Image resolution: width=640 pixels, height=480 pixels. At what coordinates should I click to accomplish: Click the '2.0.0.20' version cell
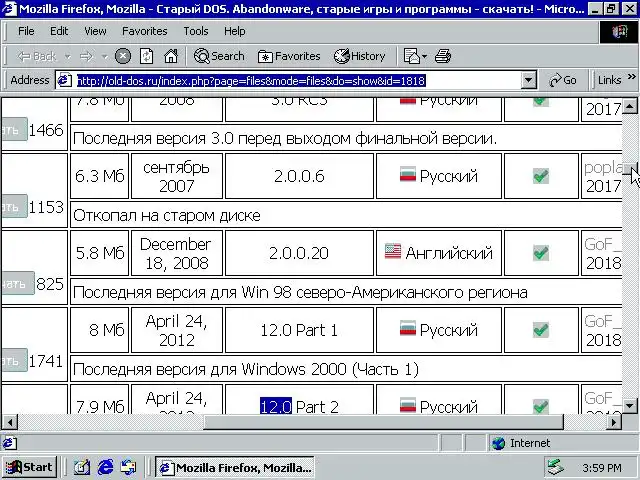(x=299, y=253)
